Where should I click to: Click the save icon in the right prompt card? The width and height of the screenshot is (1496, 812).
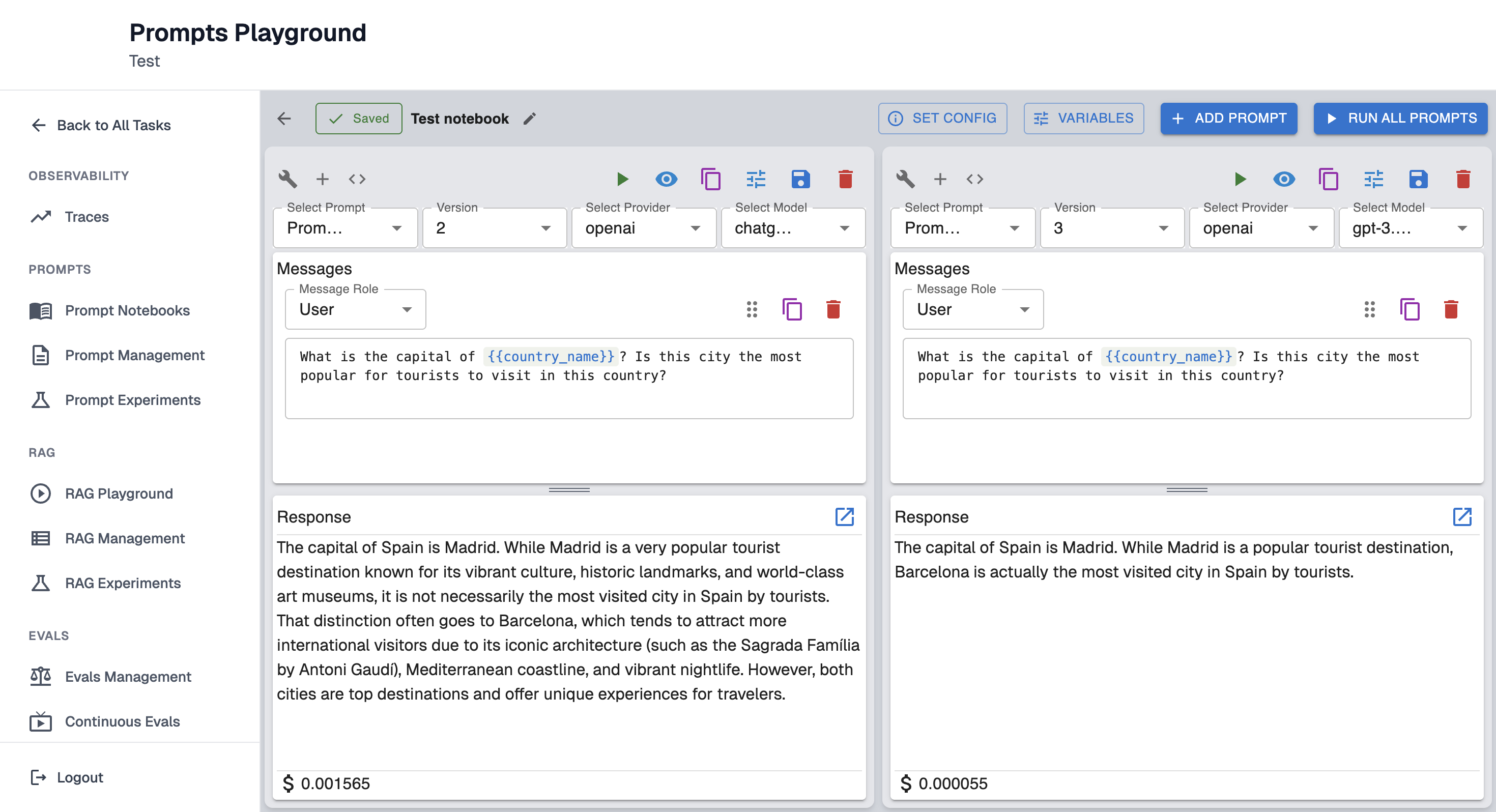tap(1418, 179)
